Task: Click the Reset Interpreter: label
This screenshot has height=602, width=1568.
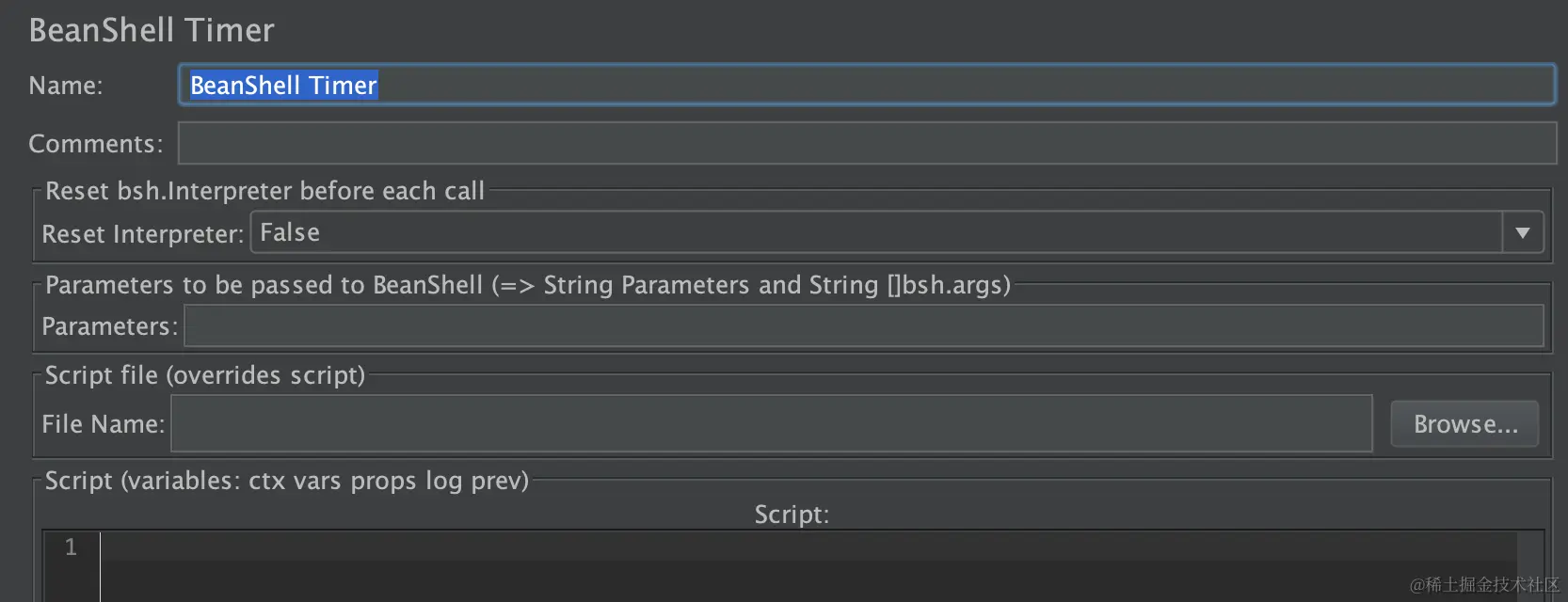Action: [x=143, y=234]
